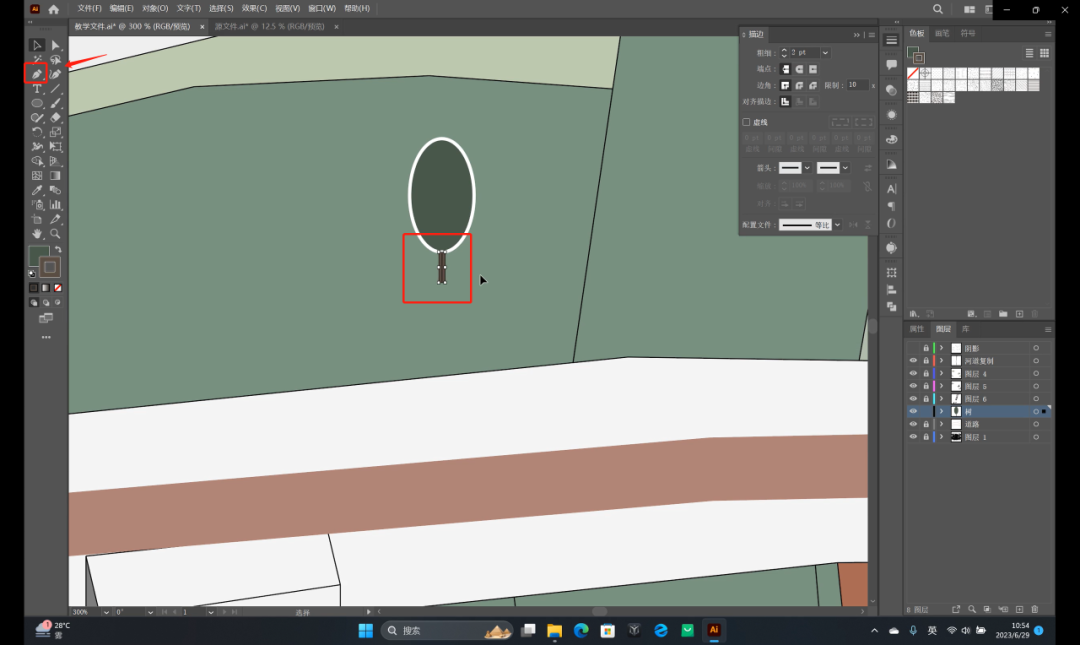The height and width of the screenshot is (645, 1080).
Task: Select the Gradient tool
Action: tap(56, 176)
